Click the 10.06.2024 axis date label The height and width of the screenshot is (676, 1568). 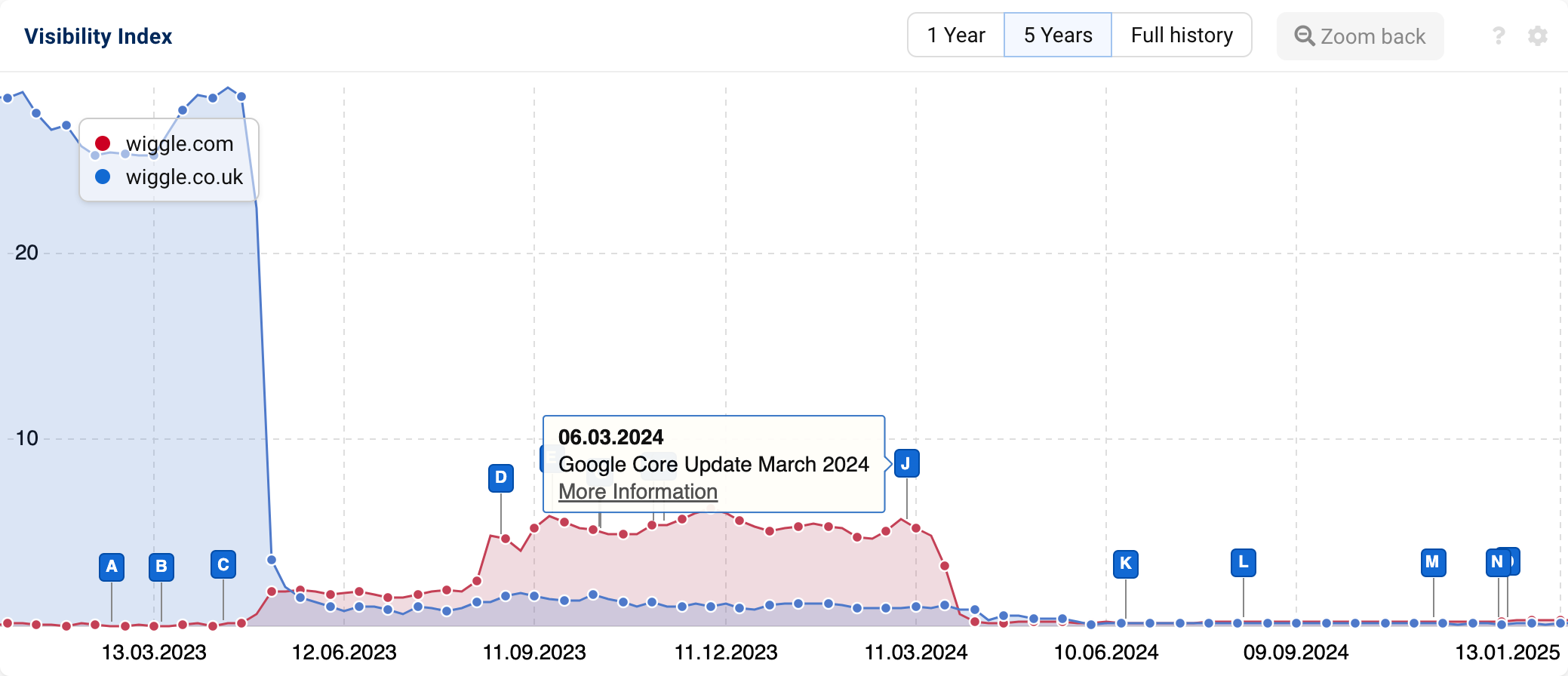pyautogui.click(x=1106, y=652)
